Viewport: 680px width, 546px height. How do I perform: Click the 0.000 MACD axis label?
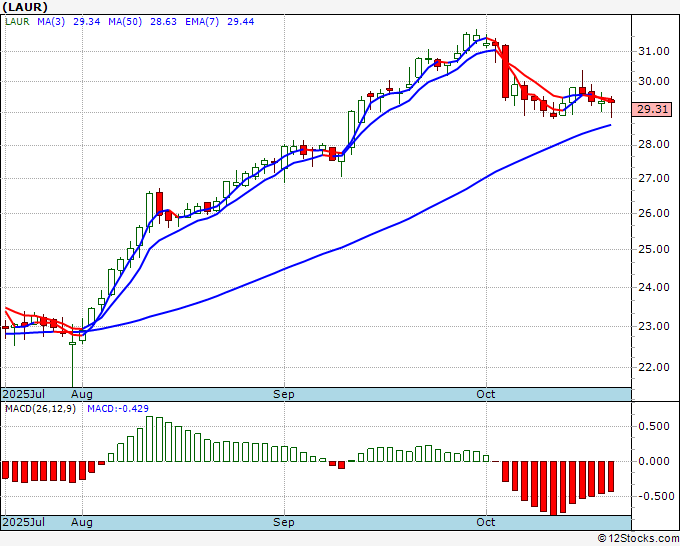(654, 461)
